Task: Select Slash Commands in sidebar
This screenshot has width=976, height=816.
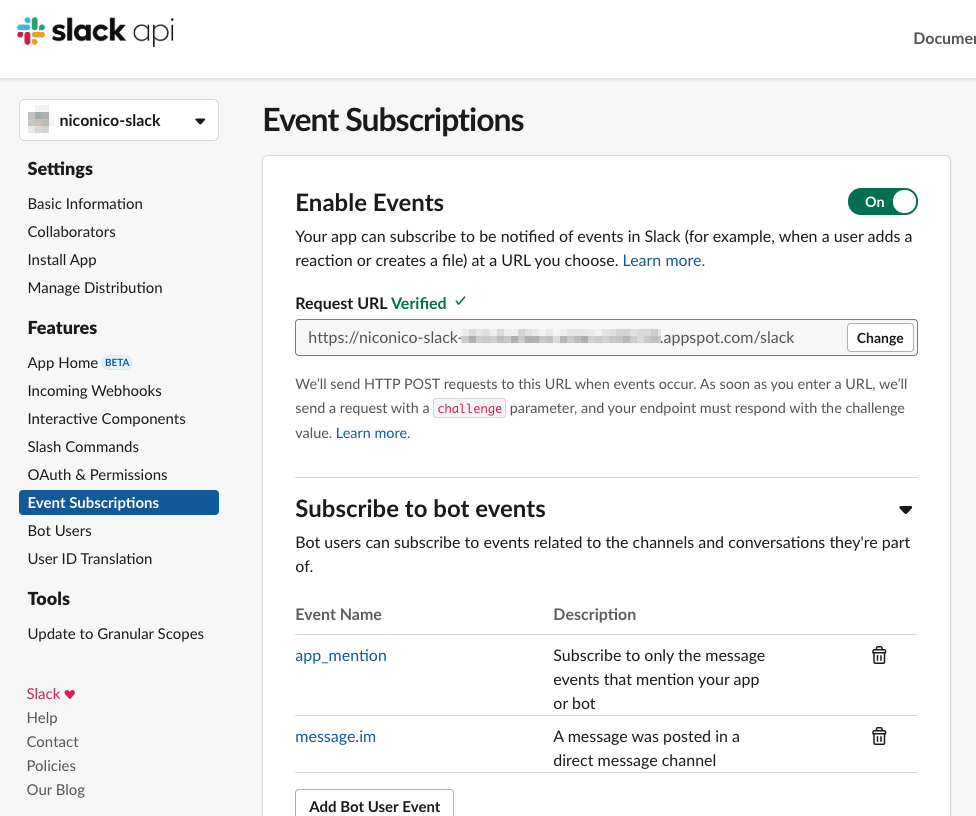Action: [x=83, y=447]
